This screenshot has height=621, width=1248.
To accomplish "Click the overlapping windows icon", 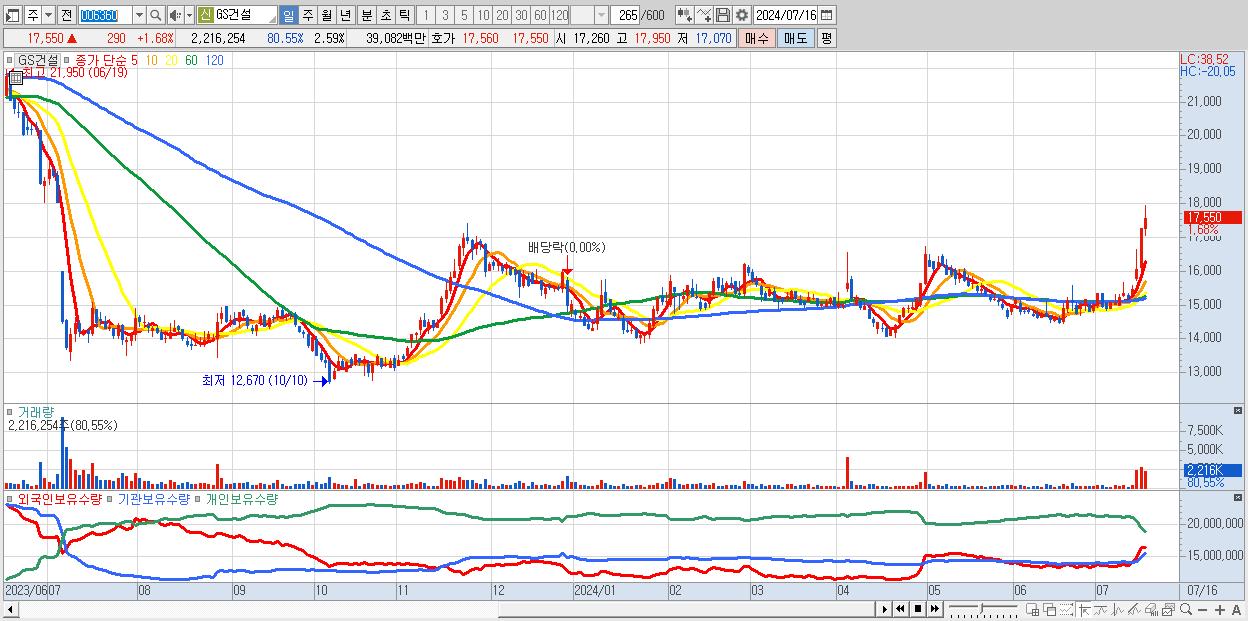I will click(1049, 609).
